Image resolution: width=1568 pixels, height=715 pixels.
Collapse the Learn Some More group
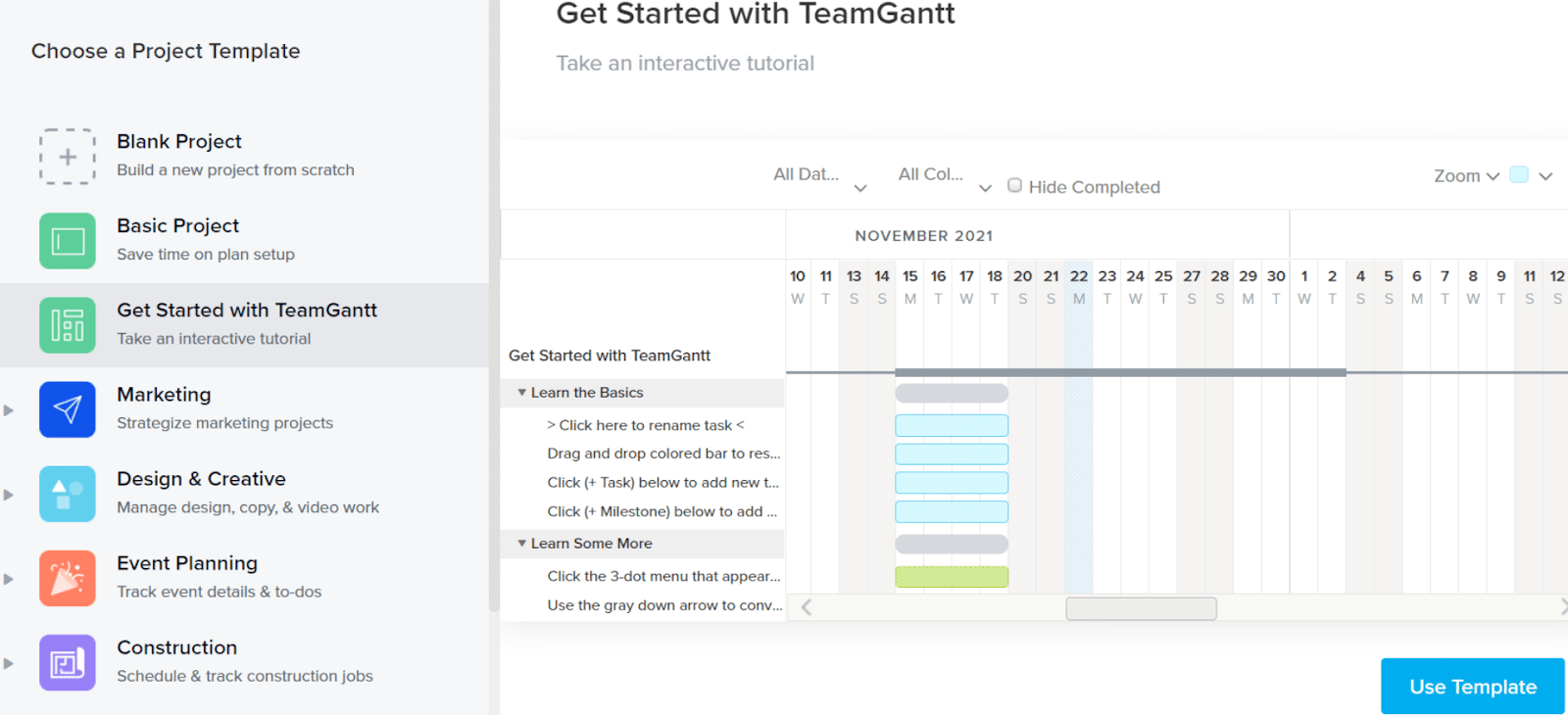pyautogui.click(x=522, y=543)
